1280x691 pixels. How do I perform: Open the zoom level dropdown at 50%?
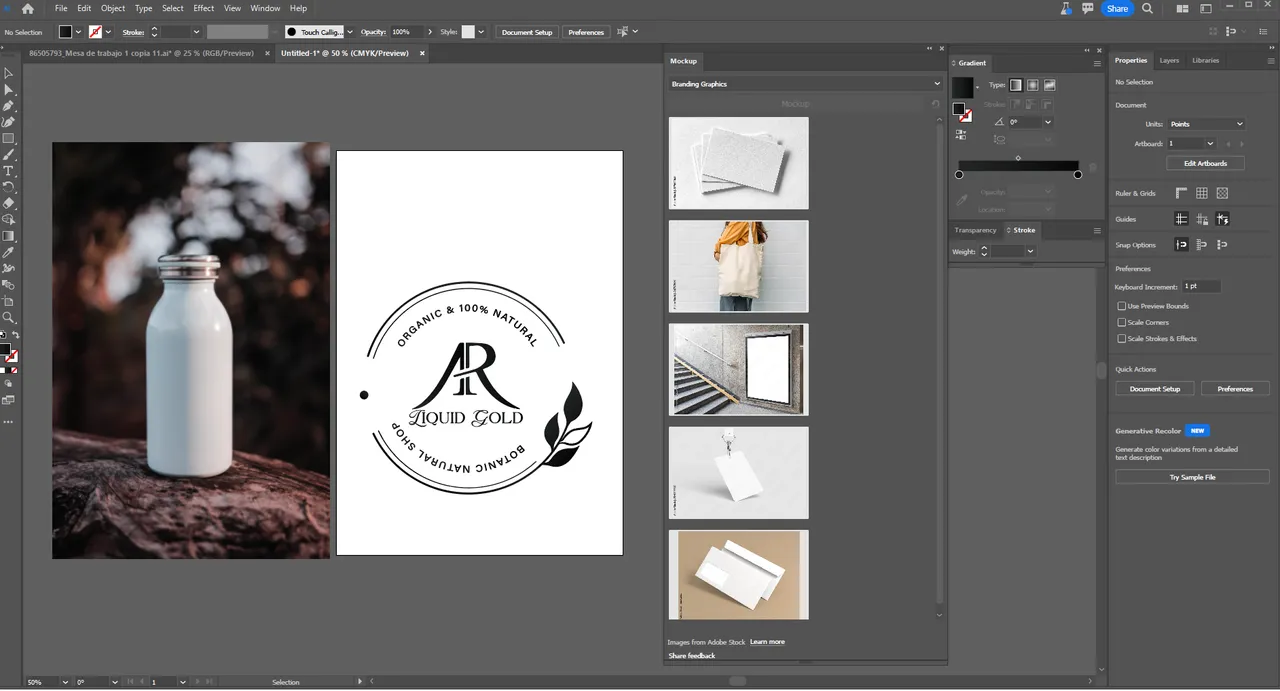[x=65, y=682]
